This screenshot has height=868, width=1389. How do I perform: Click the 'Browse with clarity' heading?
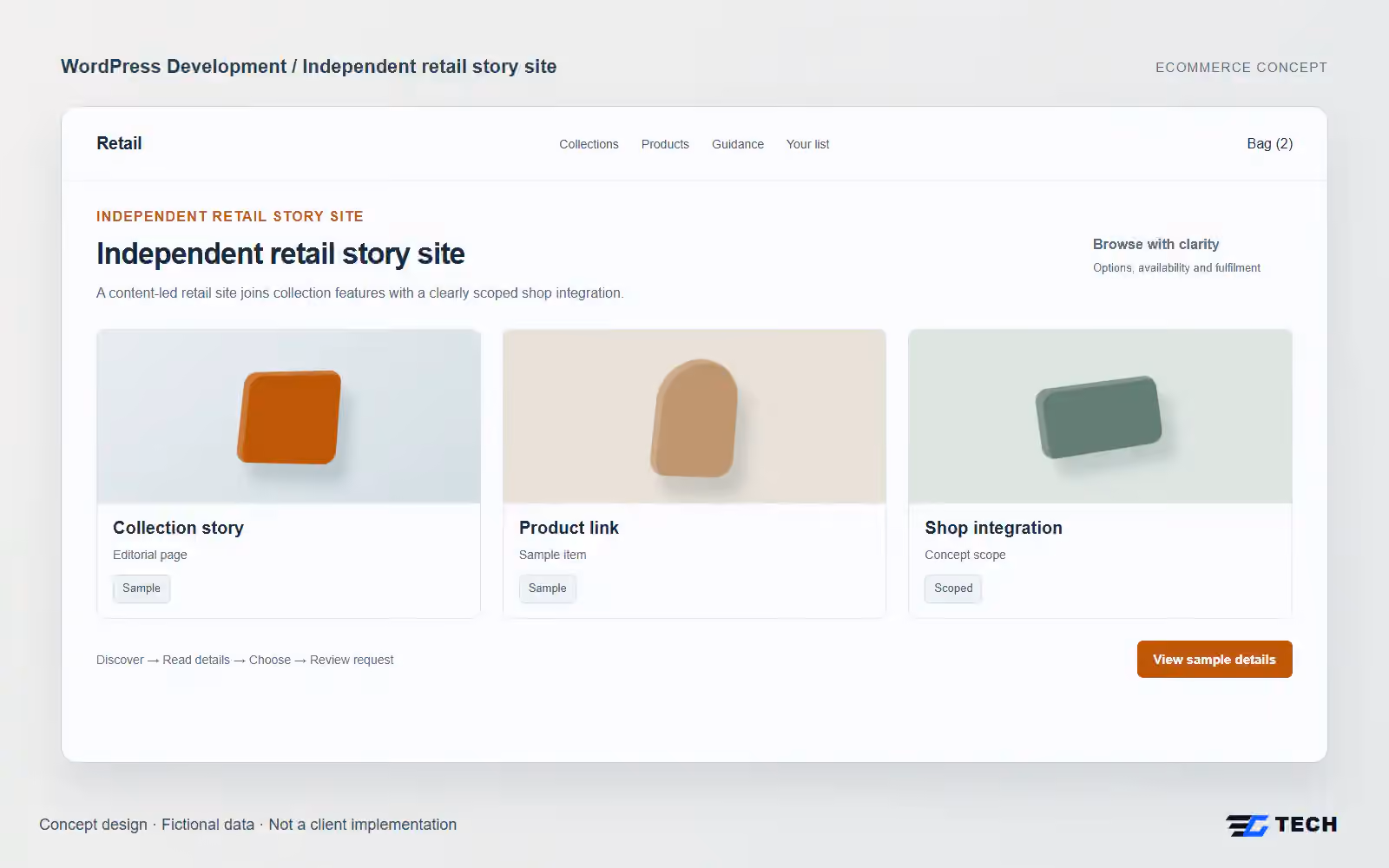1155,245
